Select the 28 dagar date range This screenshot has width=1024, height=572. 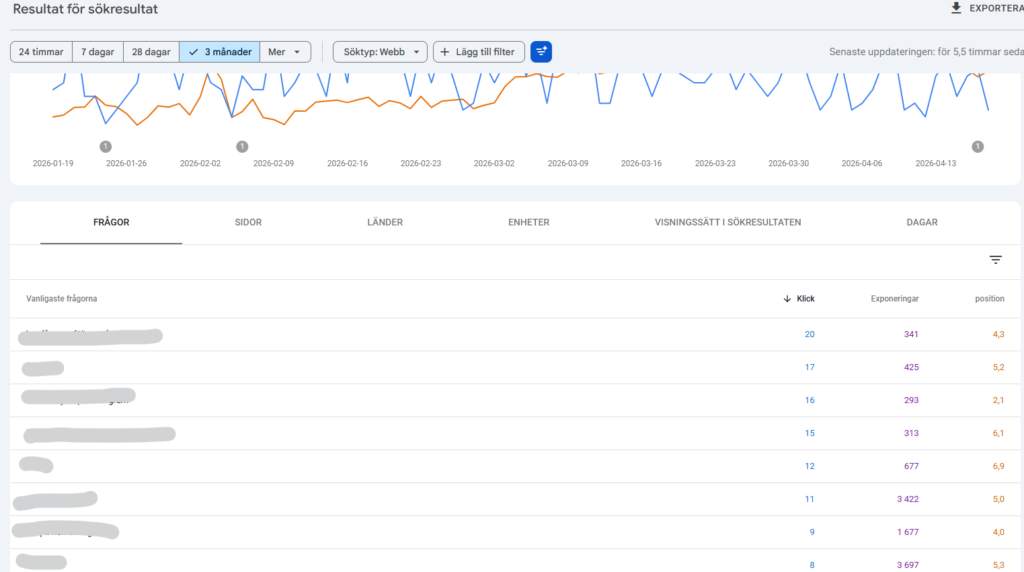click(151, 52)
